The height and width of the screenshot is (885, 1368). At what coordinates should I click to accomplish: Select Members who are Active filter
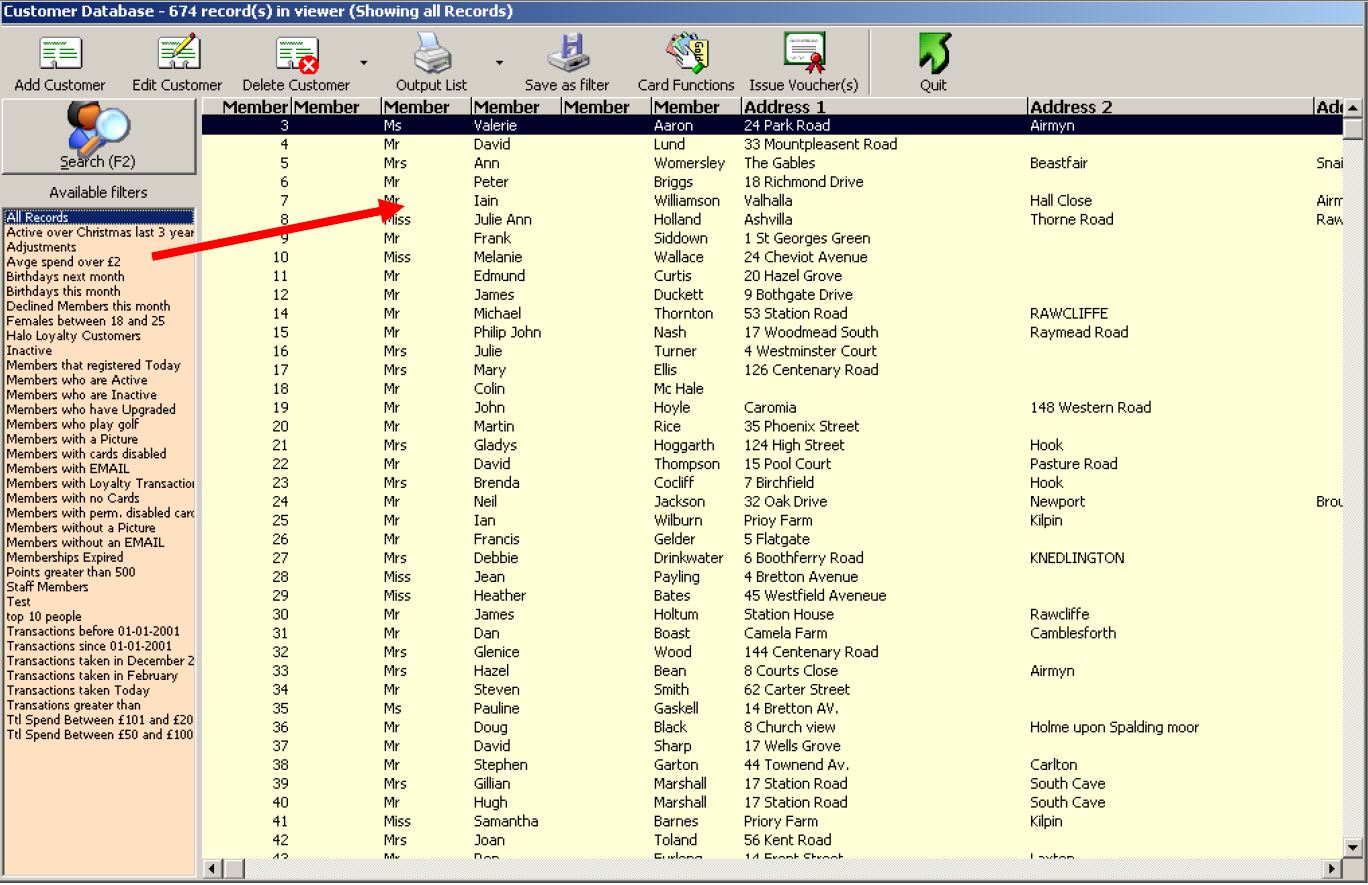click(x=77, y=380)
